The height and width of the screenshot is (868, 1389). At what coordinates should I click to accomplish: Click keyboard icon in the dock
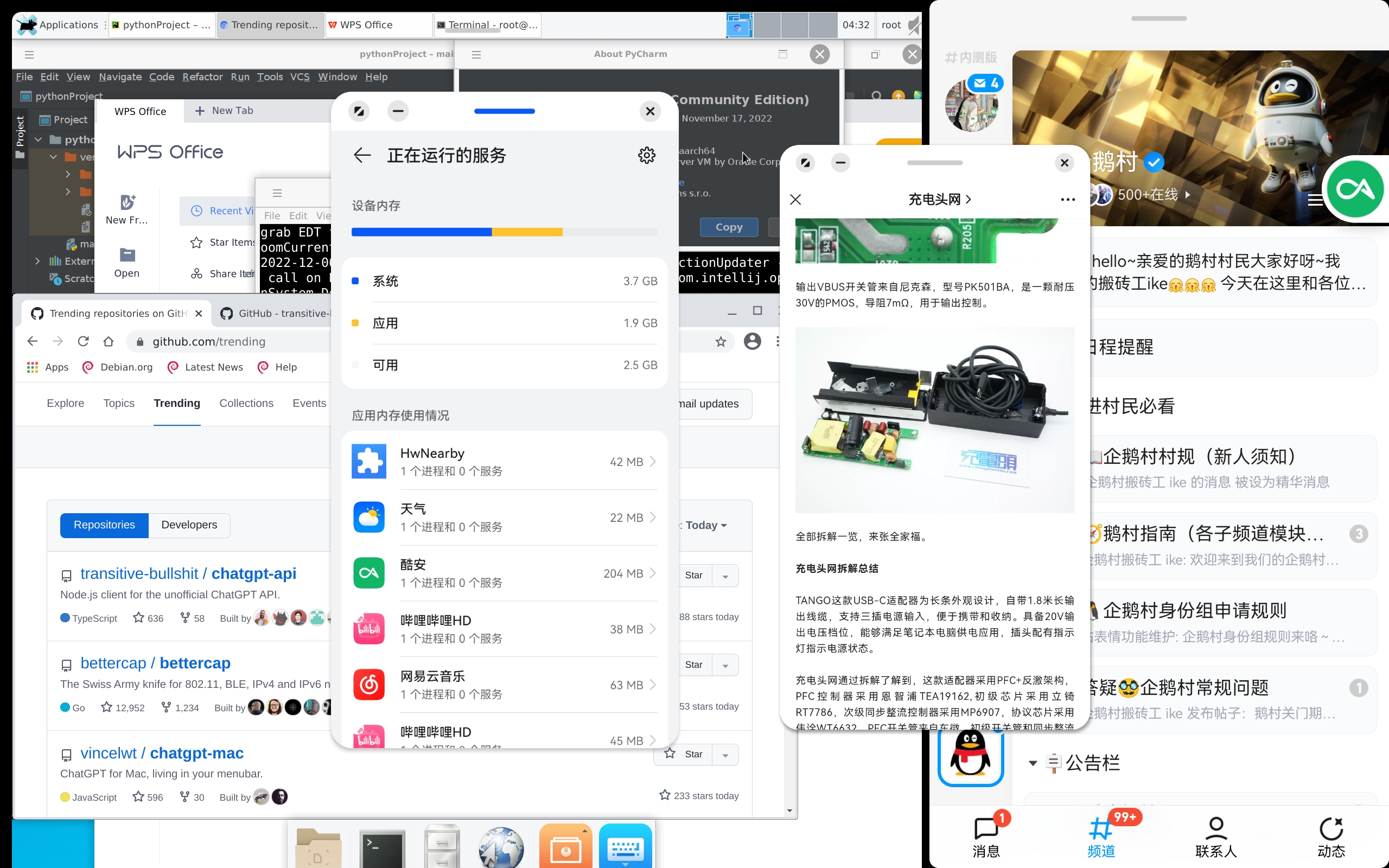tap(625, 846)
